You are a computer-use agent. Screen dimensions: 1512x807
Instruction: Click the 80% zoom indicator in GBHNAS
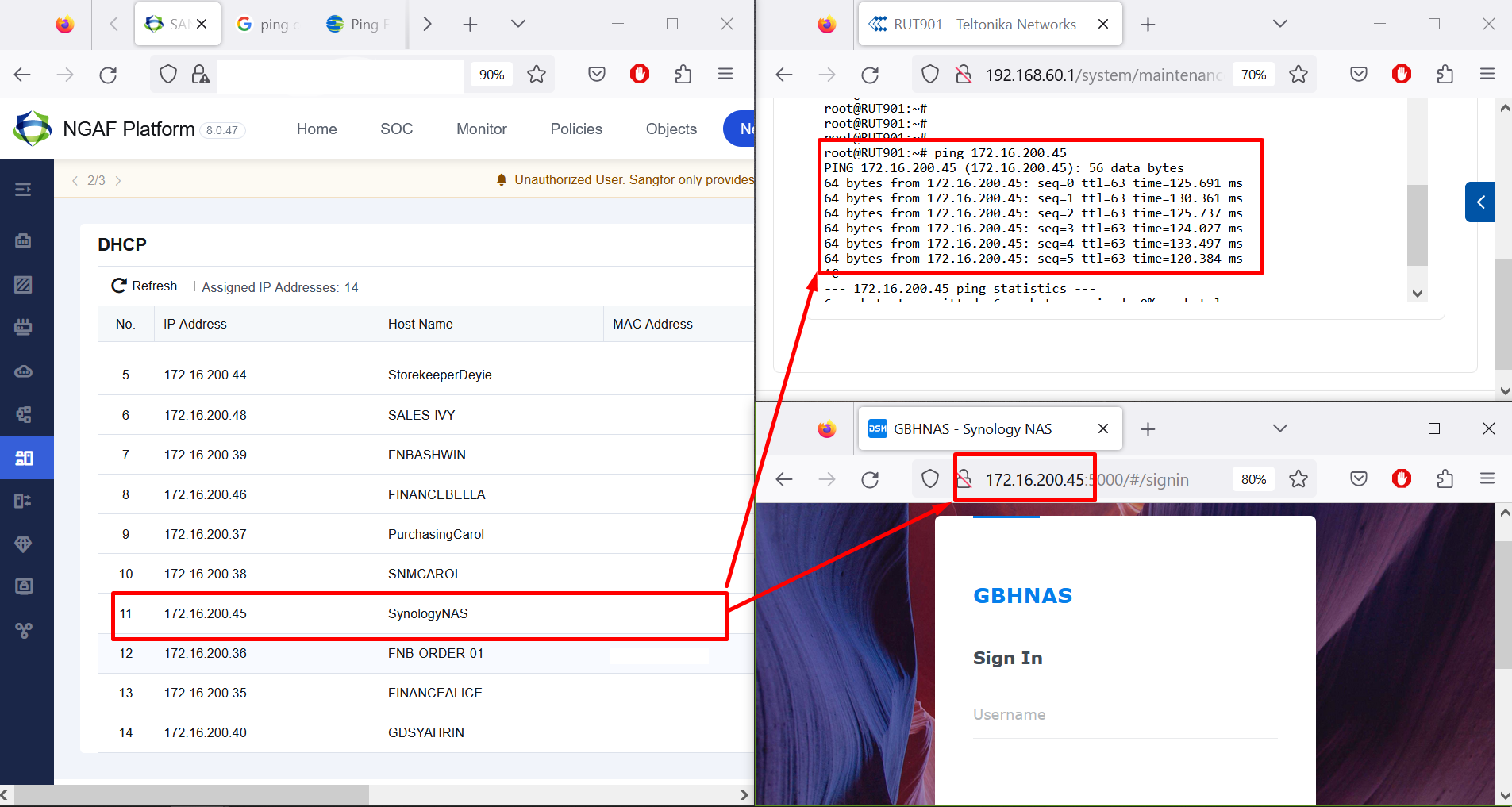tap(1253, 479)
